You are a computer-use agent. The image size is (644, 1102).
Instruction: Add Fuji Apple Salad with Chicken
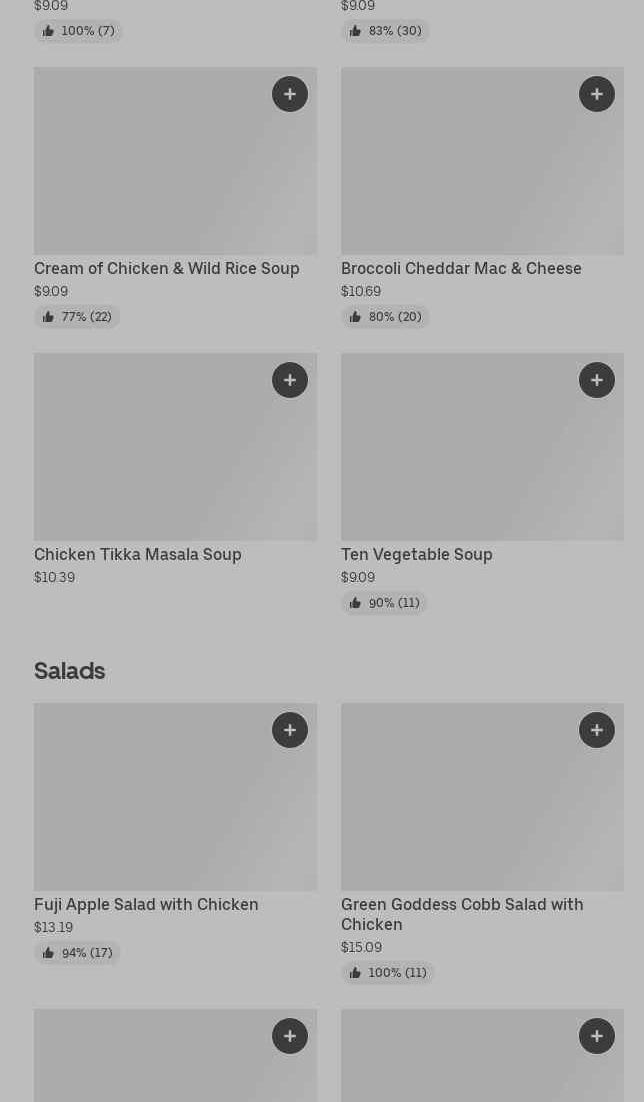tap(290, 730)
